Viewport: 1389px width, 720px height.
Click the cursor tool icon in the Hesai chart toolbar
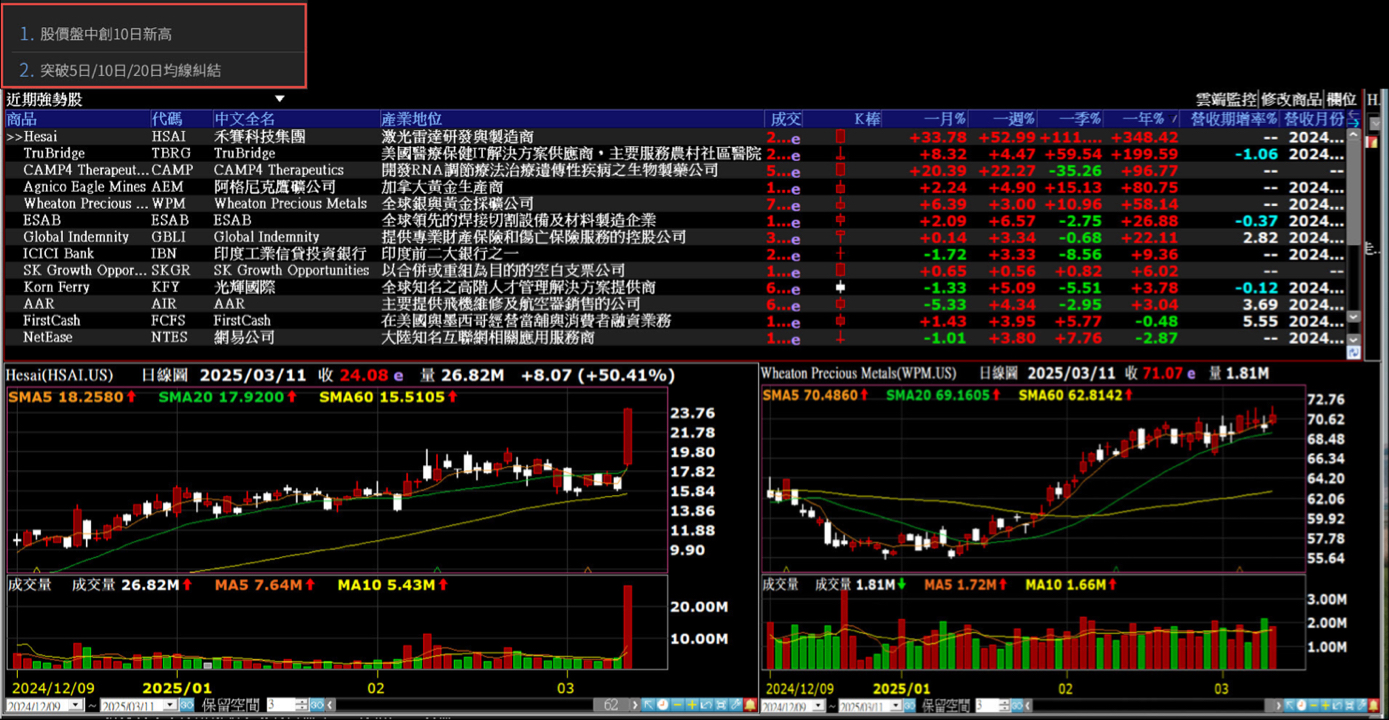point(648,705)
